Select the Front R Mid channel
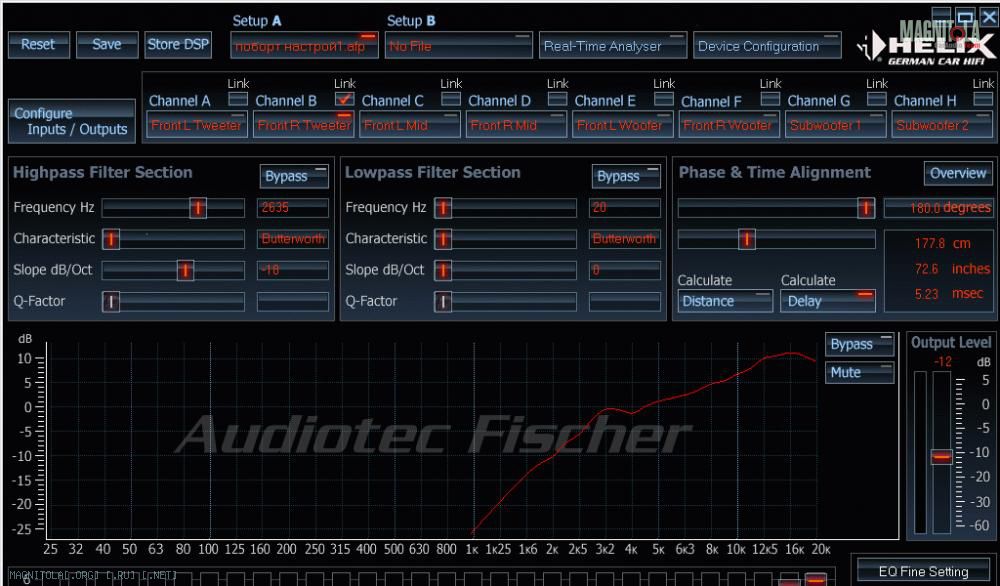 pos(516,125)
